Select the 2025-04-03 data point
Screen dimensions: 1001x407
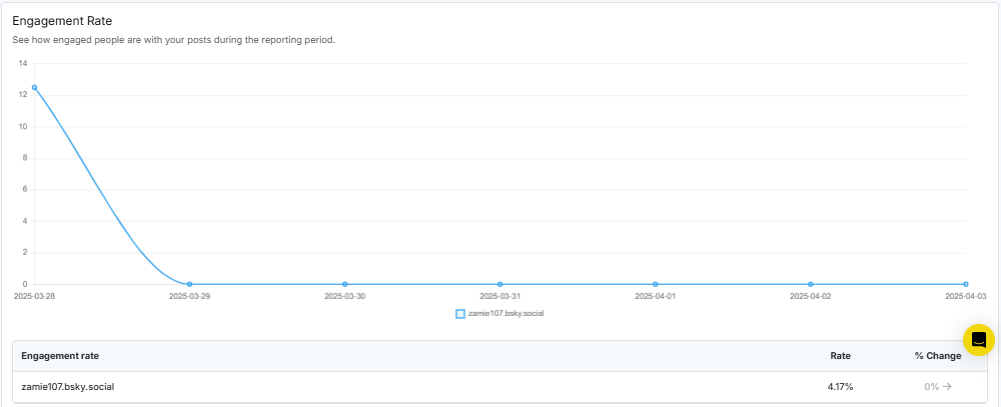pos(965,284)
